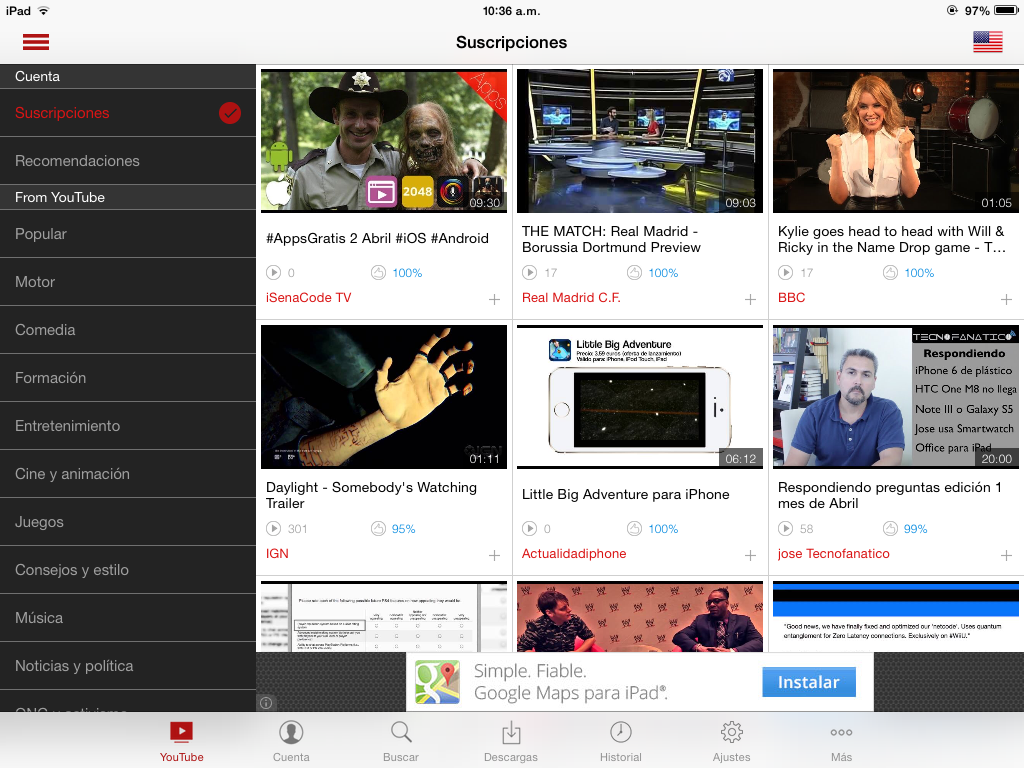Tap the US flag region icon
Image resolution: width=1024 pixels, height=768 pixels.
(987, 42)
